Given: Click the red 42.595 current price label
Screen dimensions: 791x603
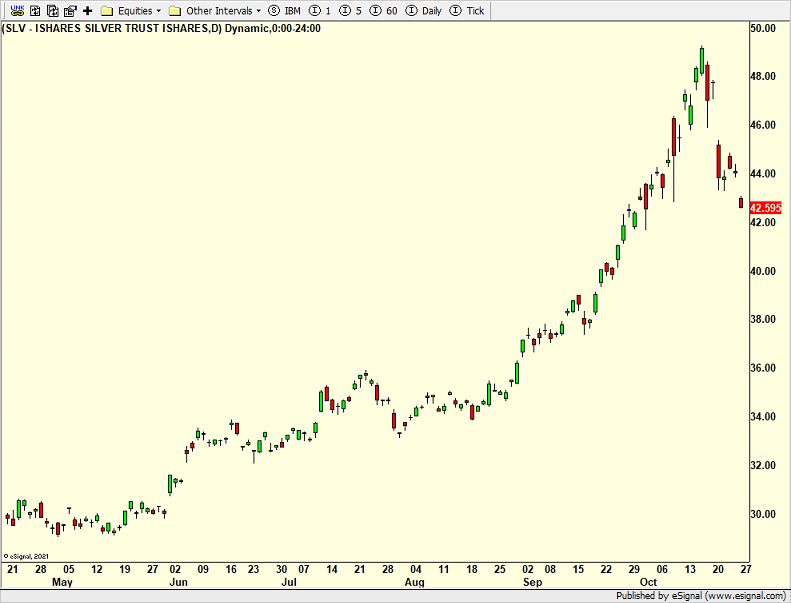Looking at the screenshot, I should [765, 207].
